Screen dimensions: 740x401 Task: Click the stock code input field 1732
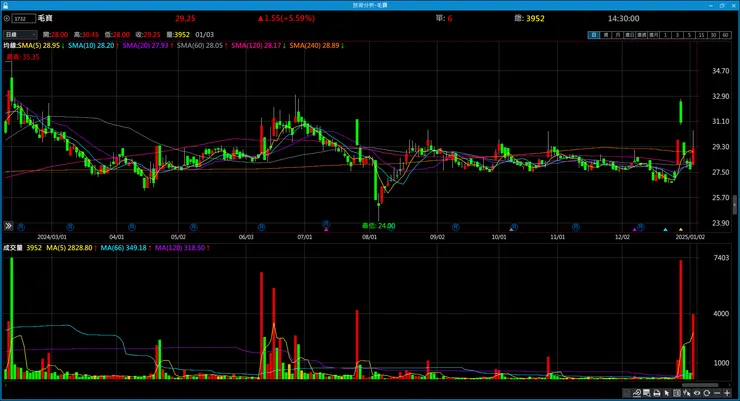24,18
